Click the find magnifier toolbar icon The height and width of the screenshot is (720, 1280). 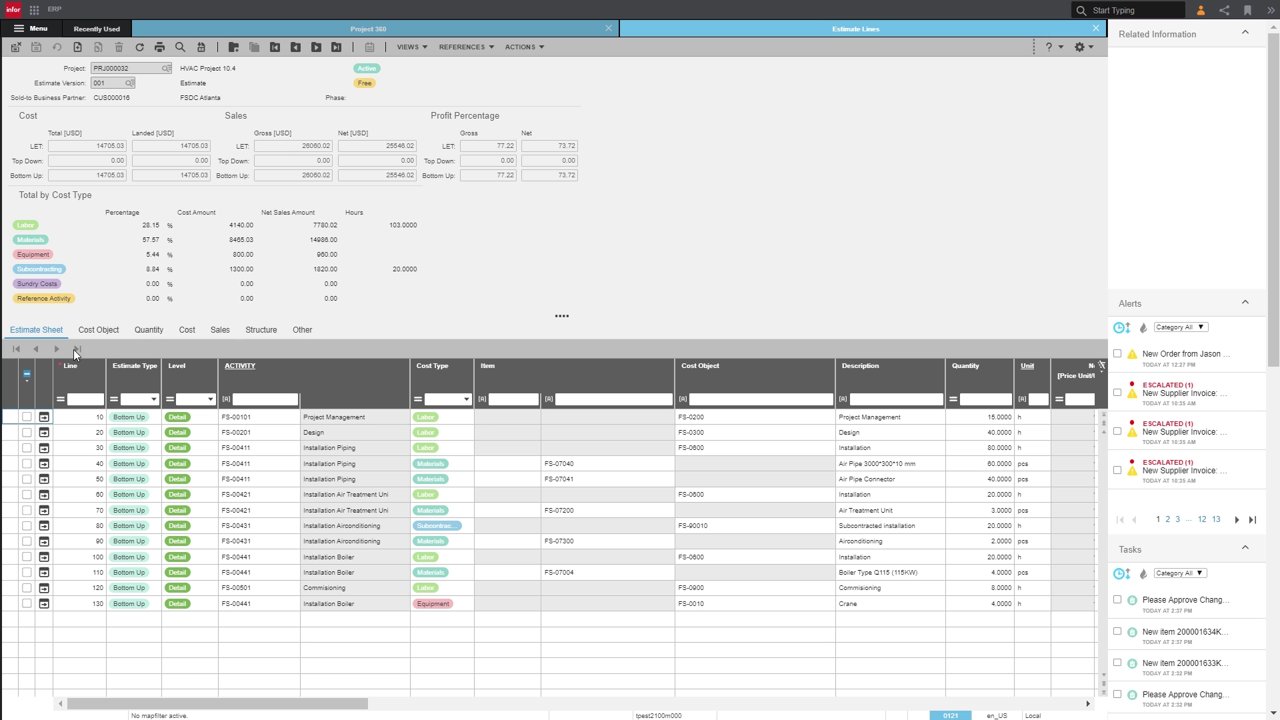180,47
